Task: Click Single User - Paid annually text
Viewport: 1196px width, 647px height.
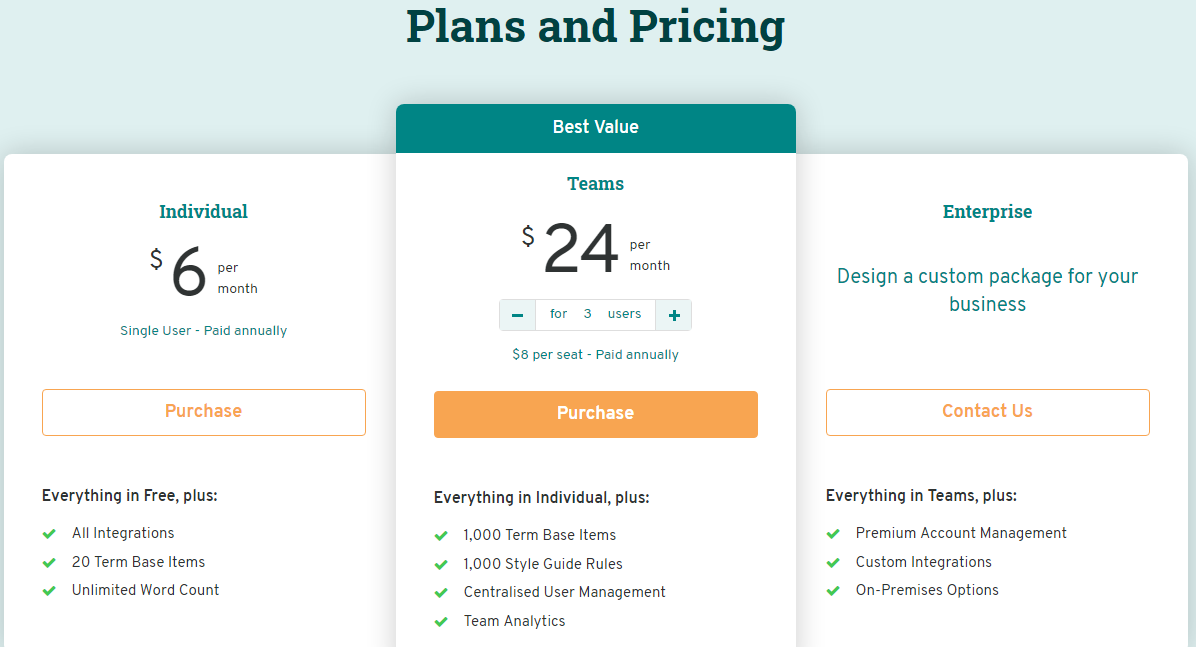Action: pos(203,330)
